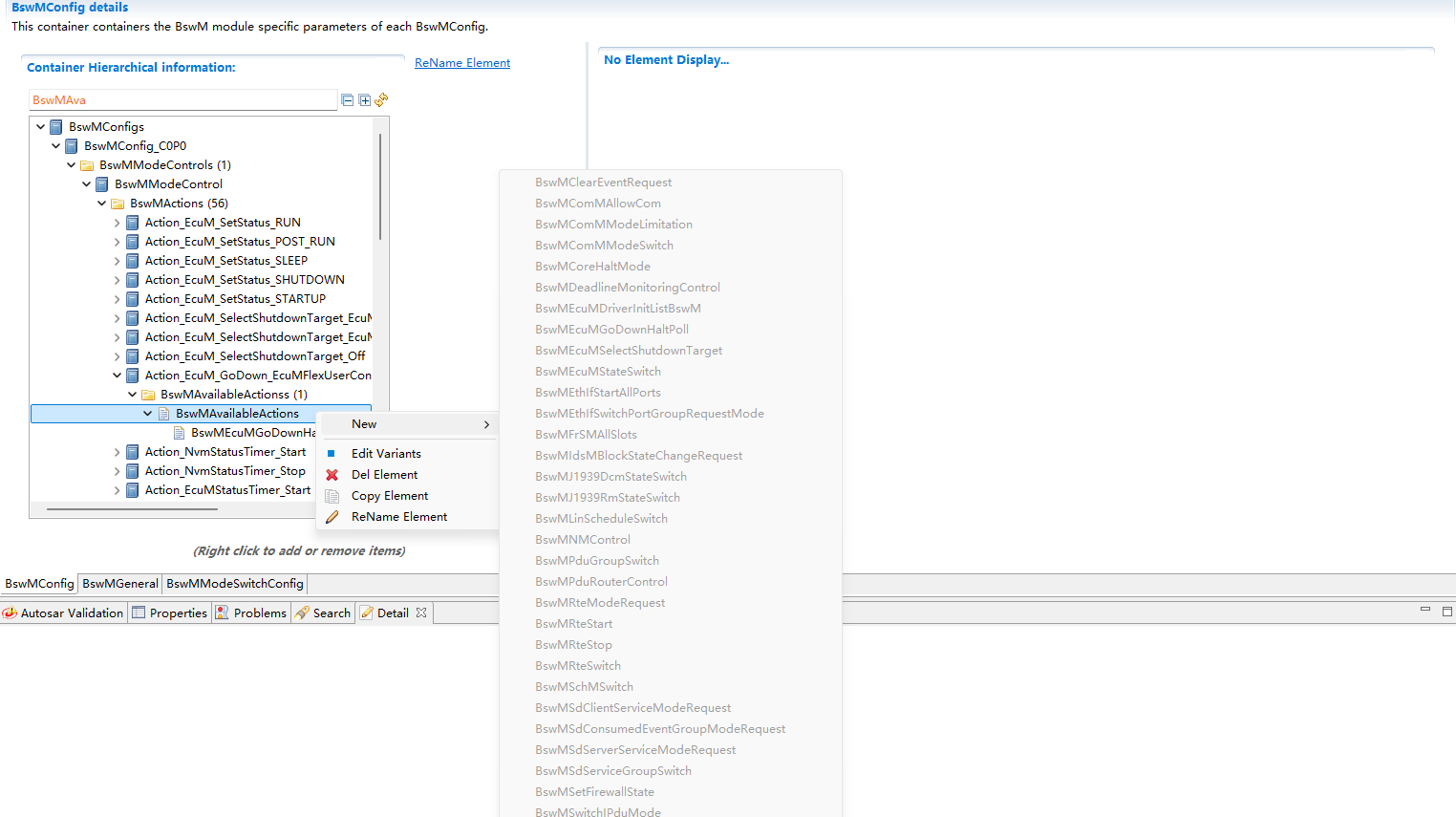Expand Action_NvmStatusTimer_Stop node
The height and width of the screenshot is (817, 1456).
pyautogui.click(x=118, y=471)
